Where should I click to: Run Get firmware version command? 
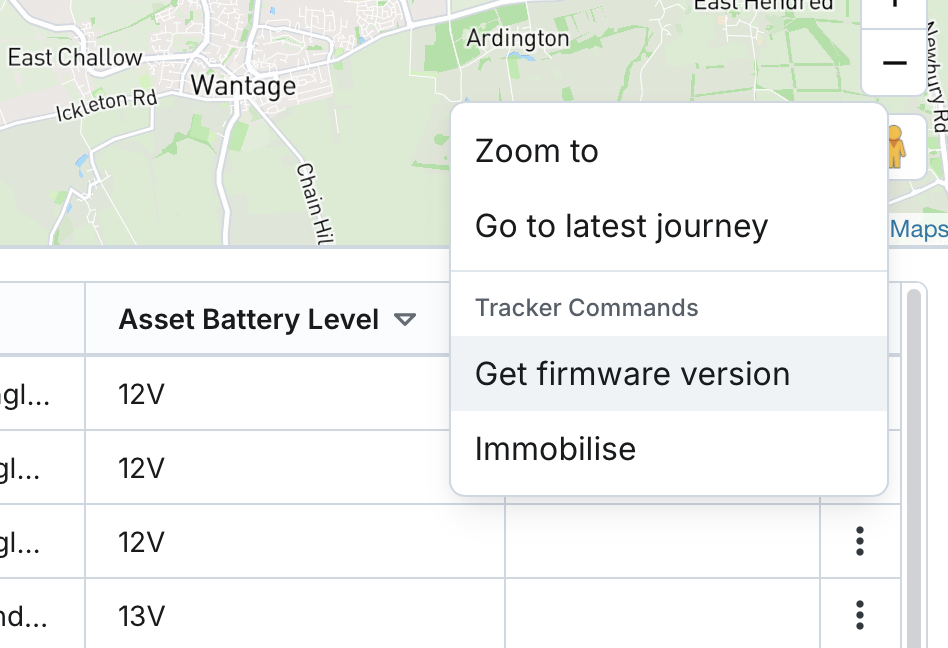click(x=632, y=374)
